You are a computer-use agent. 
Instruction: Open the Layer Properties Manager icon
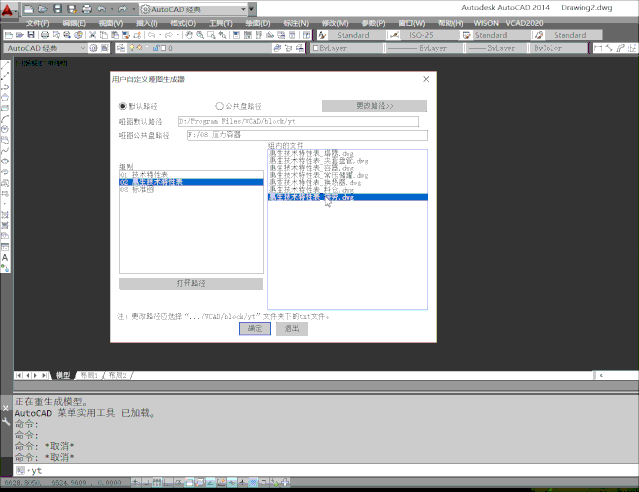(121, 48)
